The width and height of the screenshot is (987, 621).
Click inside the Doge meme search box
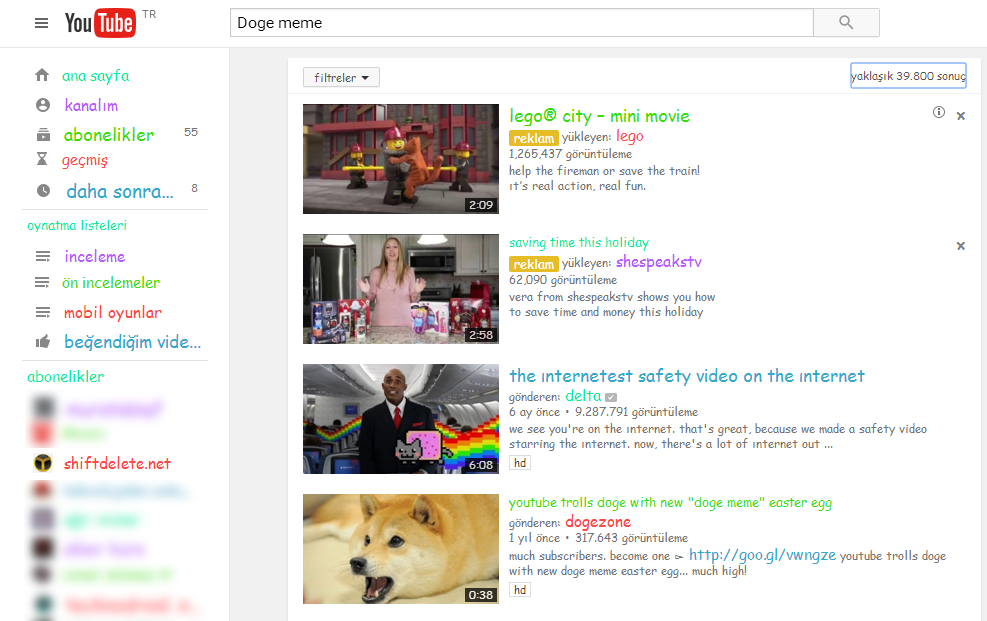[522, 23]
